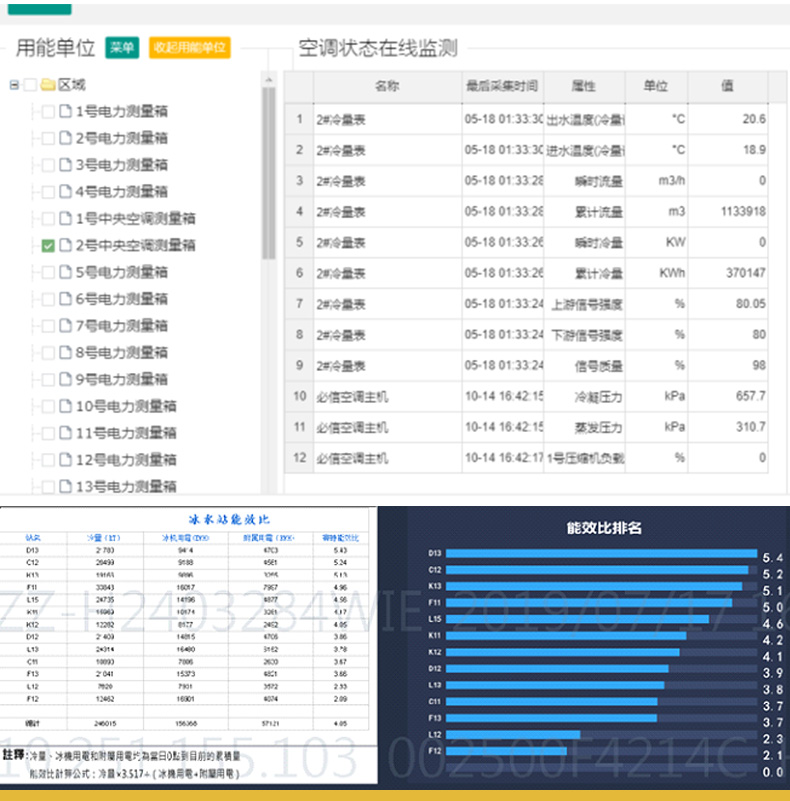This screenshot has width=790, height=801.
Task: Click the orange 收起用能单位 button
Action: pos(190,48)
